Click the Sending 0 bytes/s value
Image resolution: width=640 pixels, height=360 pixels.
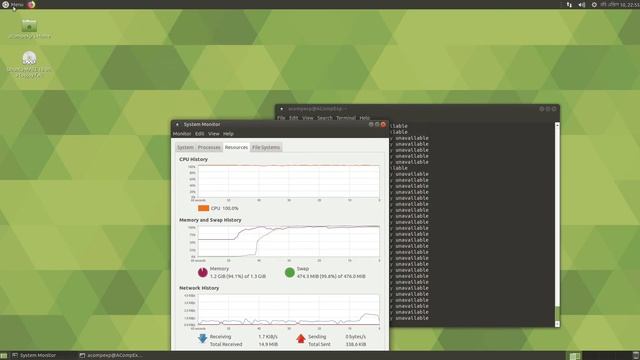356,337
